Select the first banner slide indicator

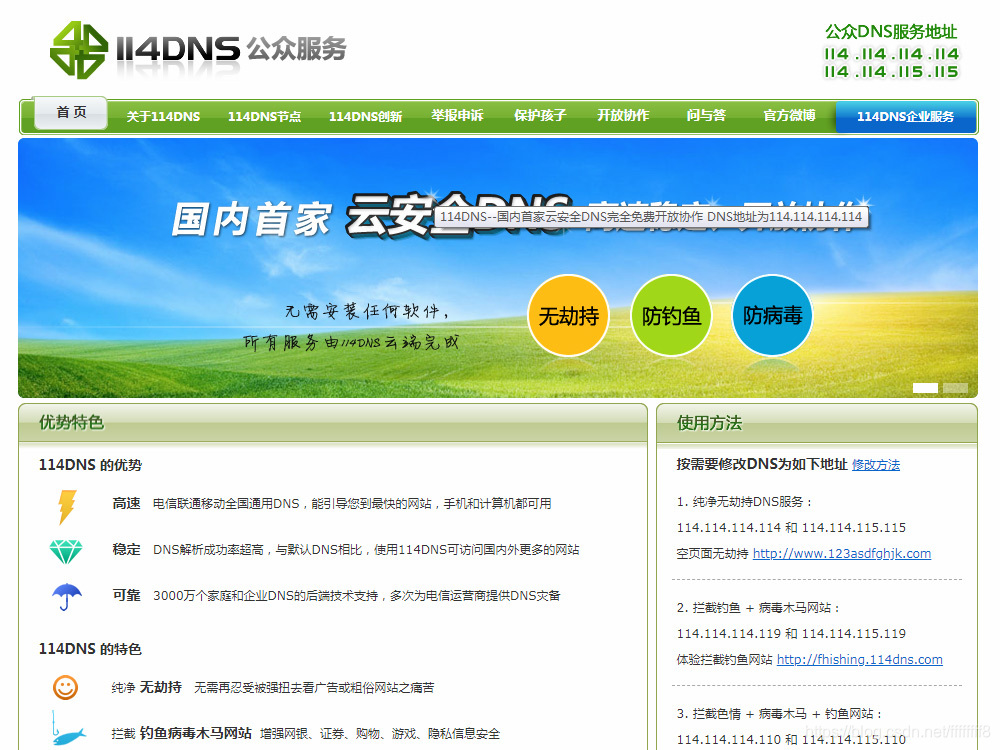pyautogui.click(x=925, y=388)
